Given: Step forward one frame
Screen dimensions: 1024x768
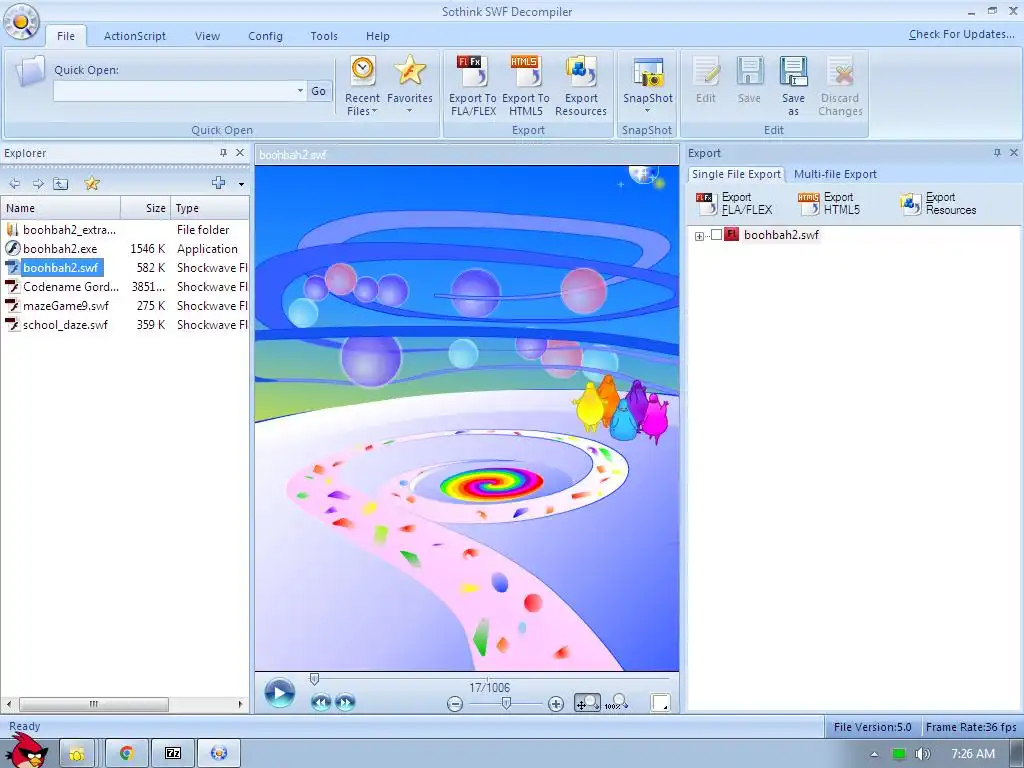Looking at the screenshot, I should click(x=345, y=703).
